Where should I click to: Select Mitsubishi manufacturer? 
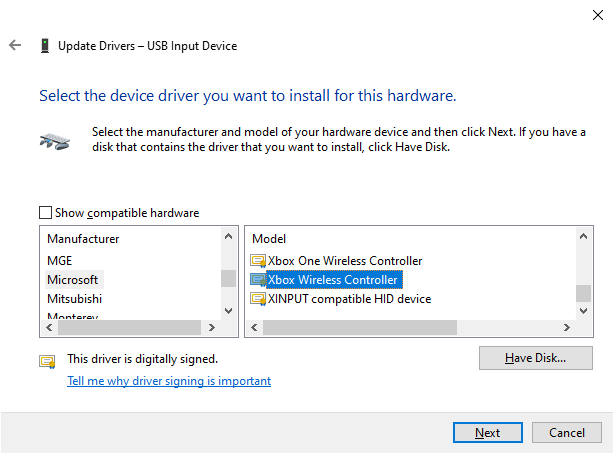pos(74,299)
